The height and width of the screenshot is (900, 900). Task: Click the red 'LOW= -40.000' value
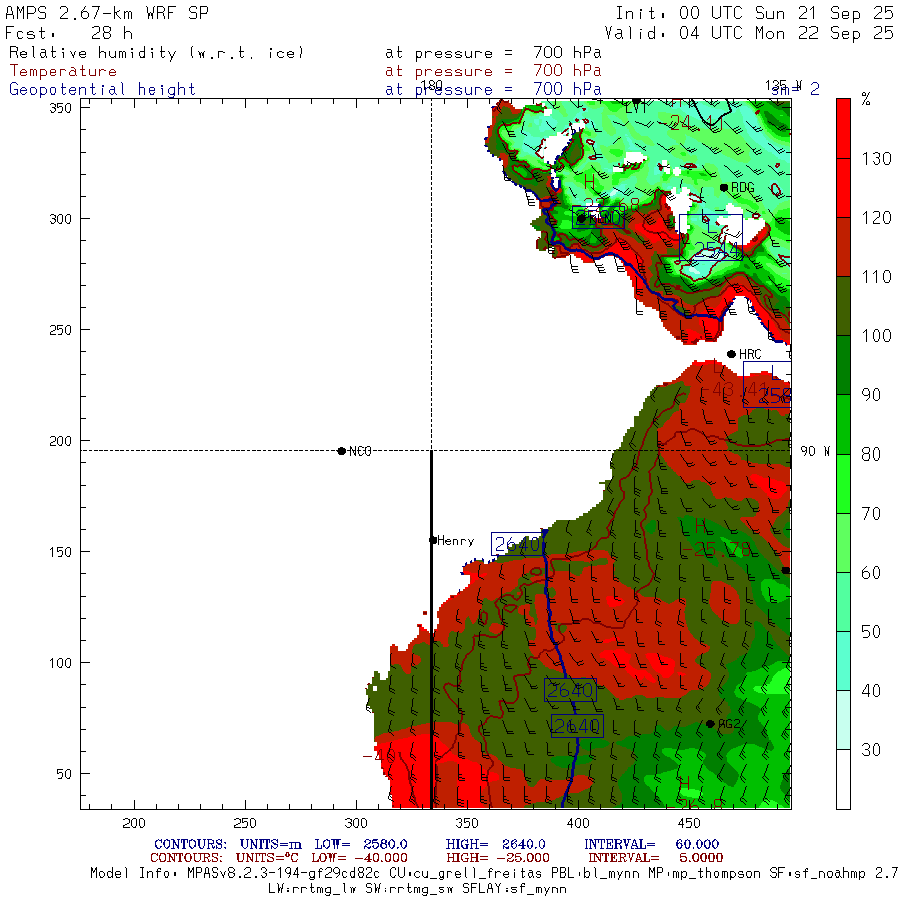pos(360,858)
